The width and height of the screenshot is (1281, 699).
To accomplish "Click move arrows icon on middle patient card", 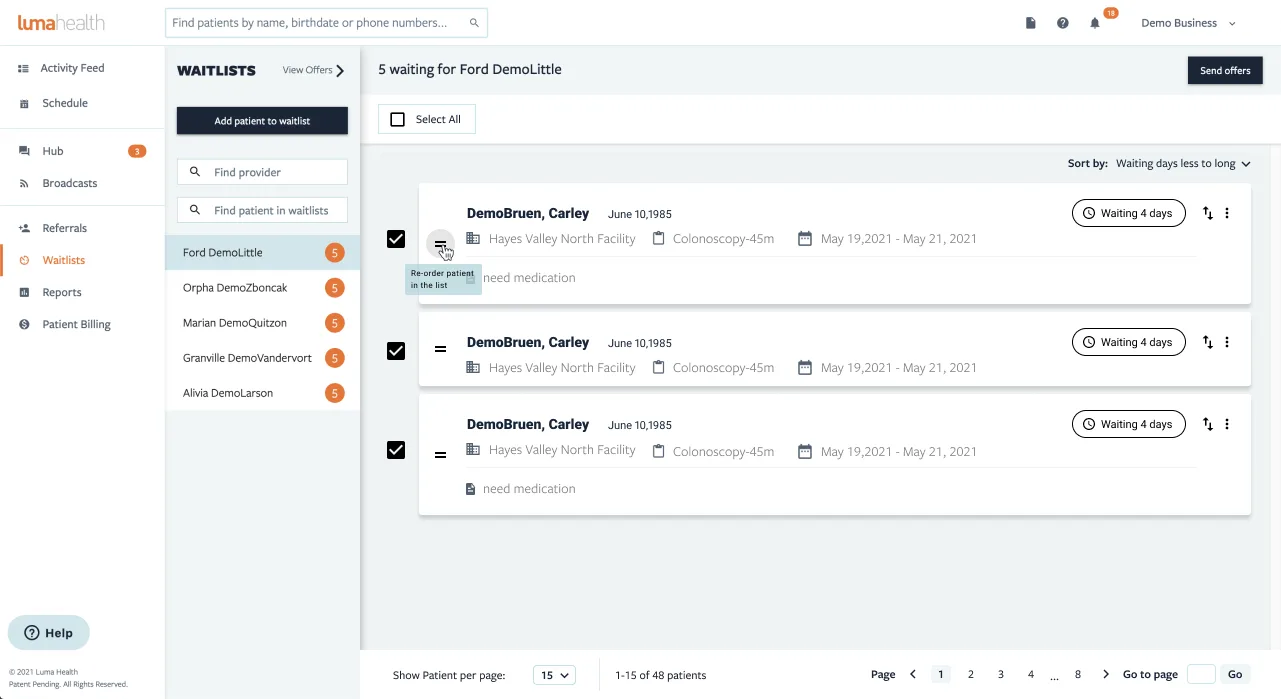I will point(1208,342).
